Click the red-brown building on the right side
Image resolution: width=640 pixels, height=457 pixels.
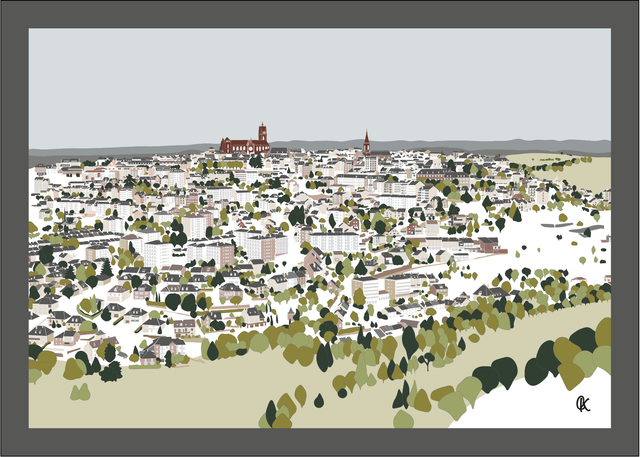[489, 244]
